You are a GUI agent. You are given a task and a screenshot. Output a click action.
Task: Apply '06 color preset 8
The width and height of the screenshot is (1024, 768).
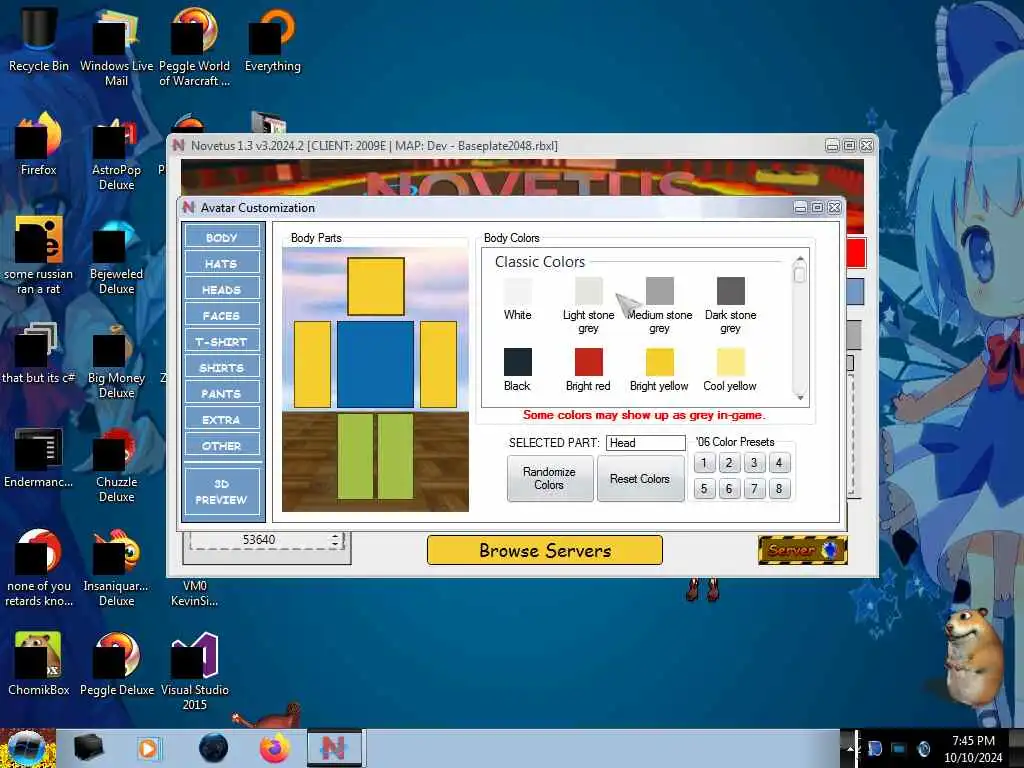point(779,488)
